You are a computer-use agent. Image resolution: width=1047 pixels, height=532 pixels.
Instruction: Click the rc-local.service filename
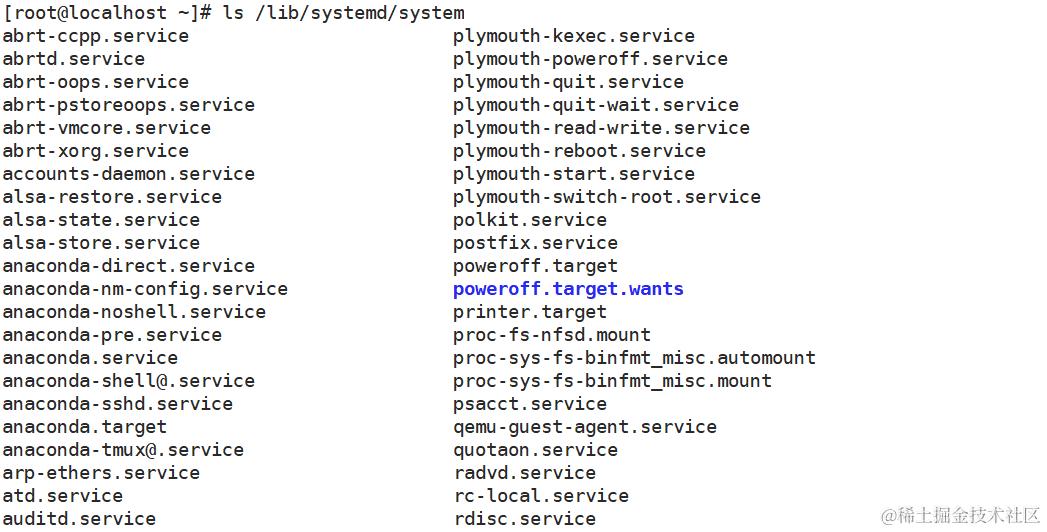[540, 496]
